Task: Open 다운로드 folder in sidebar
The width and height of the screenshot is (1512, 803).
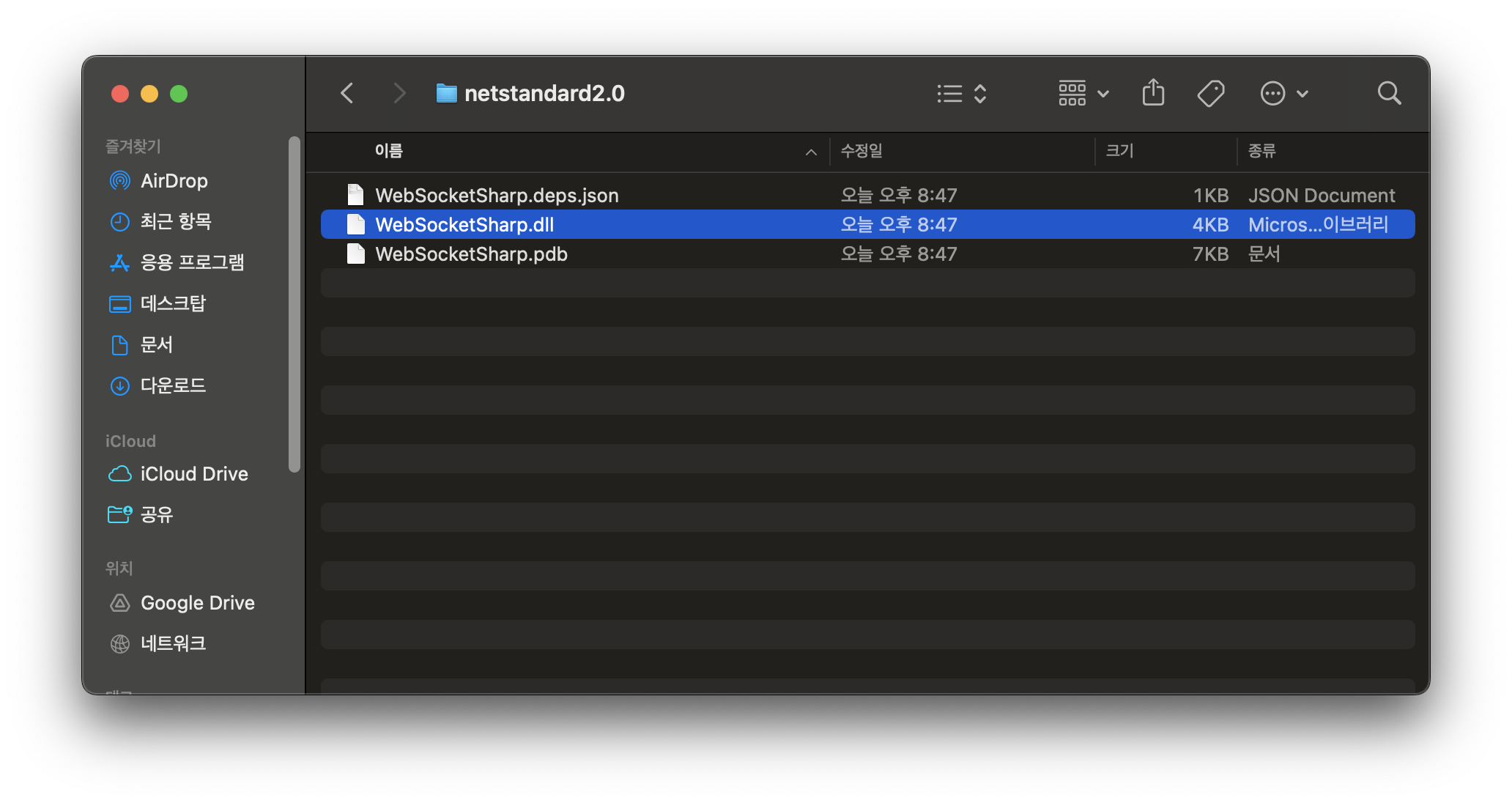Action: 173,385
